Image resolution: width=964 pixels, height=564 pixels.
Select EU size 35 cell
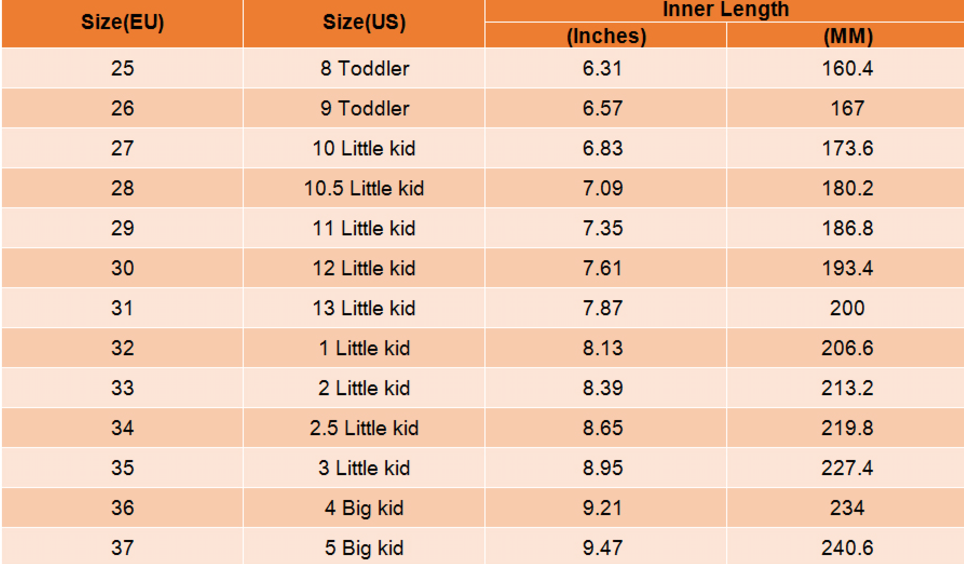pos(122,468)
